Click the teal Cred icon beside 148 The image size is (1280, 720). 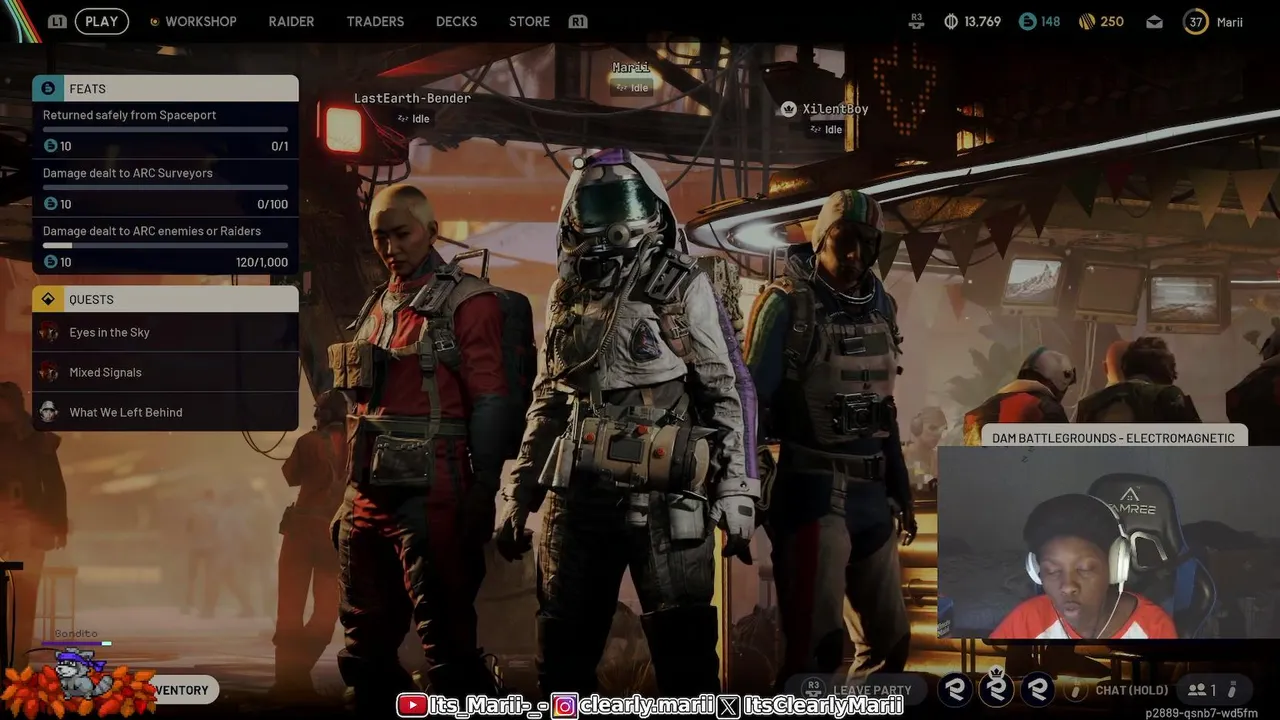click(1027, 21)
